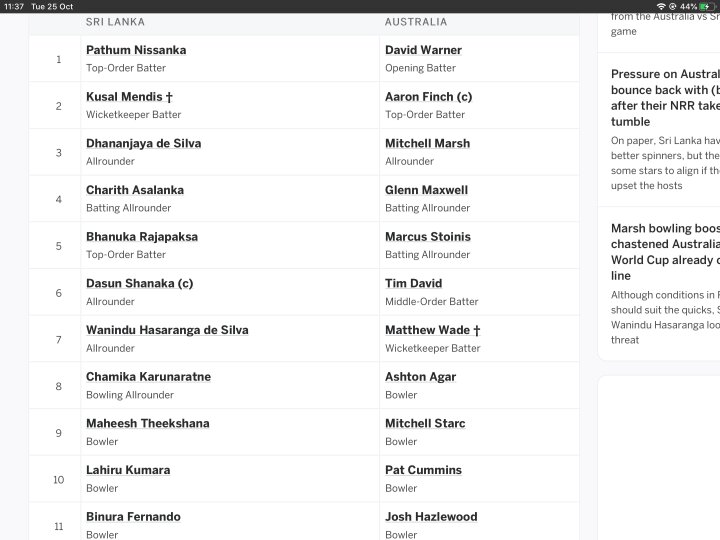Tap the Sri Lanka column header
The image size is (720, 540).
tap(115, 22)
